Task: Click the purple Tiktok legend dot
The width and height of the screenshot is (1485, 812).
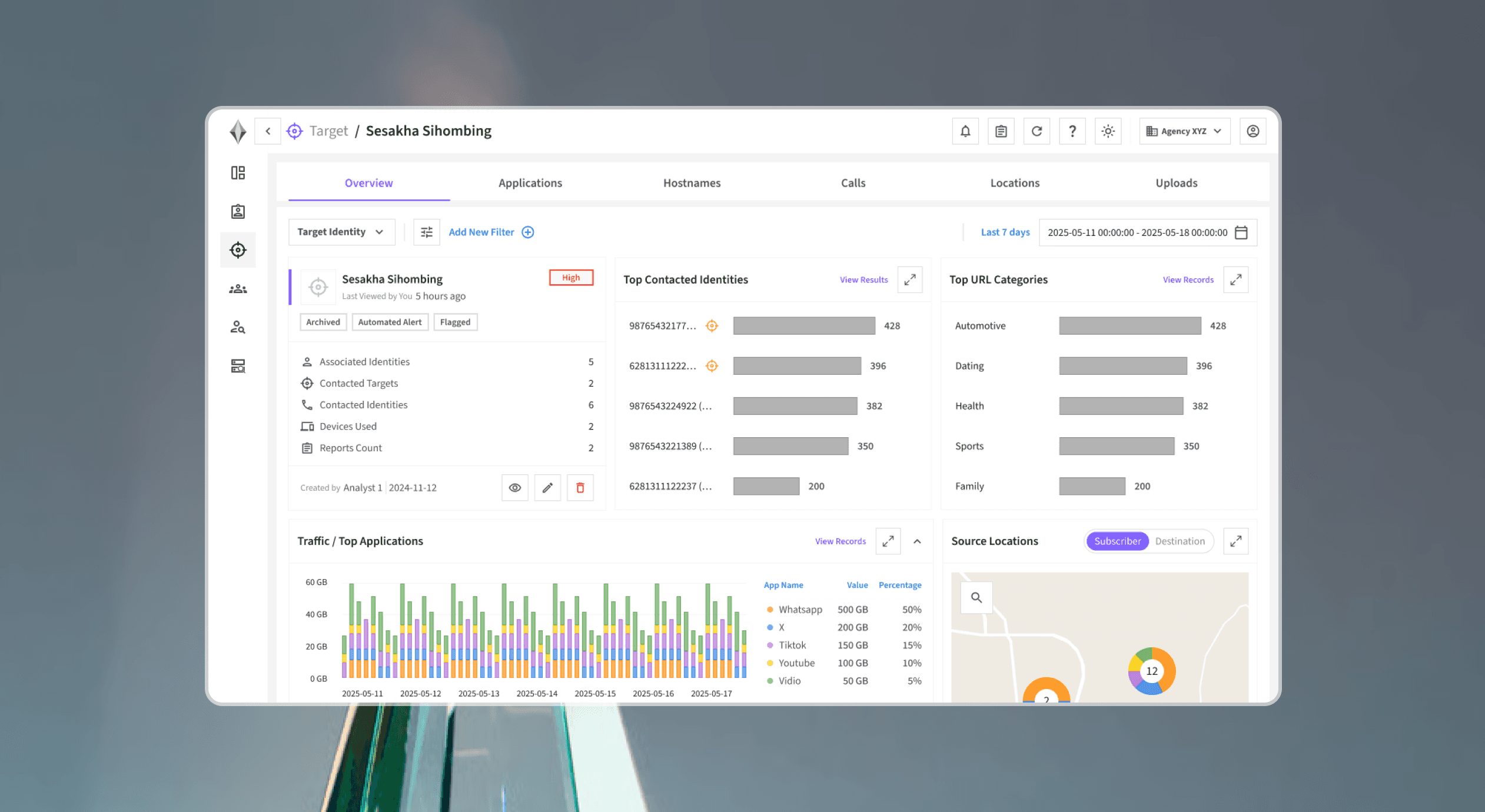Action: tap(769, 645)
